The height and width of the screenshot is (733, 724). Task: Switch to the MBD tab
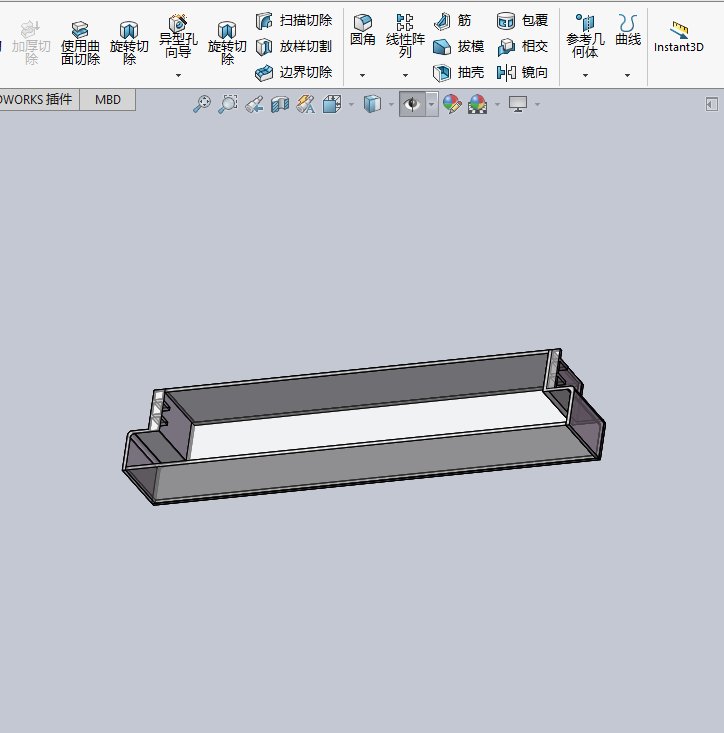[x=108, y=100]
